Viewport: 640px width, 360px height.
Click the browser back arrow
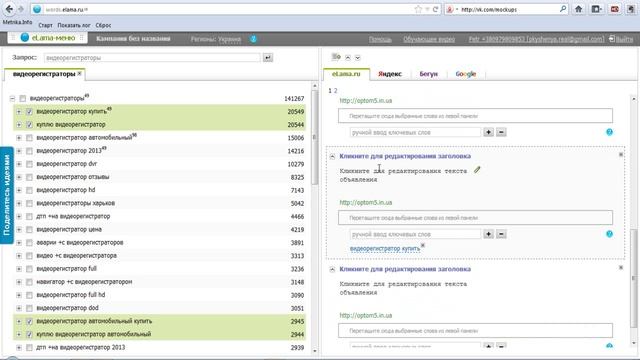(x=9, y=9)
